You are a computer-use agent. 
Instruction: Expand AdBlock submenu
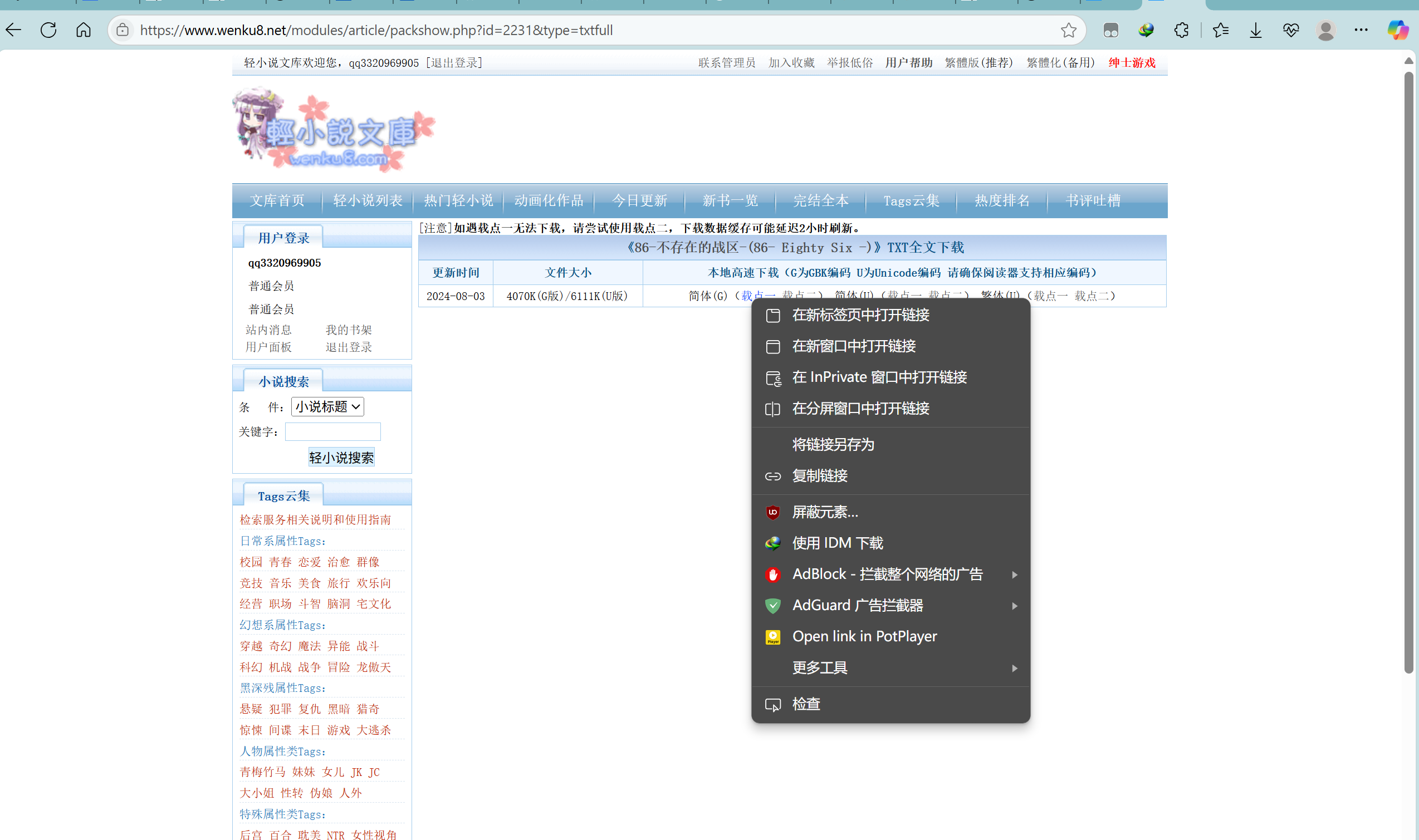click(890, 574)
